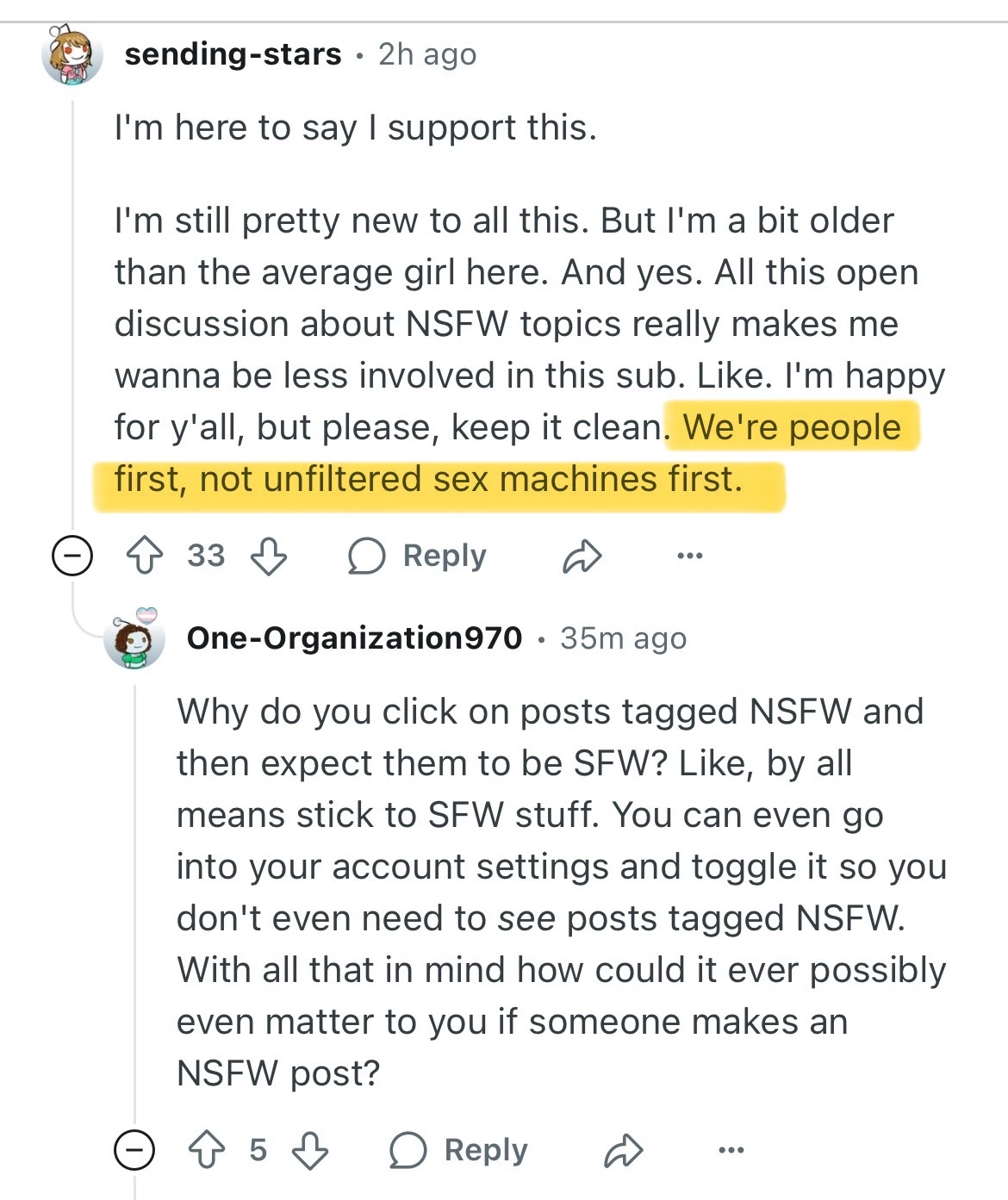Viewport: 1008px width, 1200px height.
Task: Downvote the sending-stars comment
Action: pos(268,556)
